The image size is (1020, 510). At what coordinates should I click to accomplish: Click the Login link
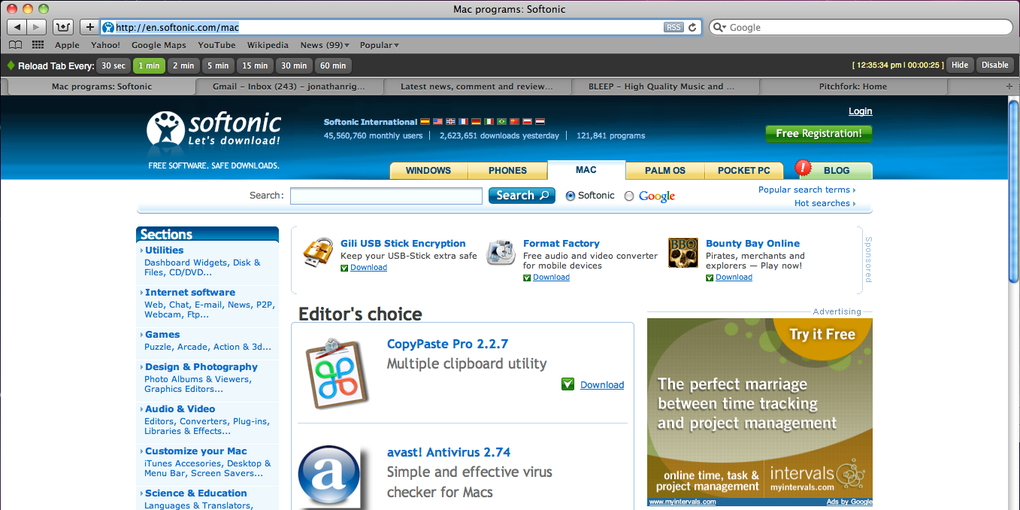[x=860, y=111]
